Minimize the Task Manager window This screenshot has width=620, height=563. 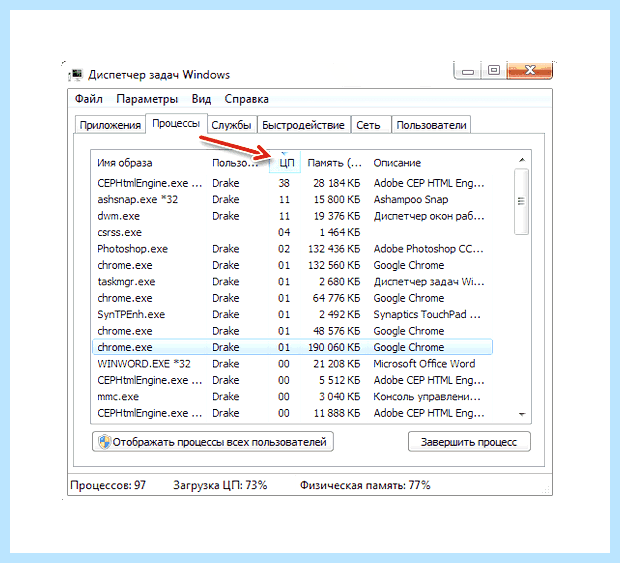[x=468, y=71]
